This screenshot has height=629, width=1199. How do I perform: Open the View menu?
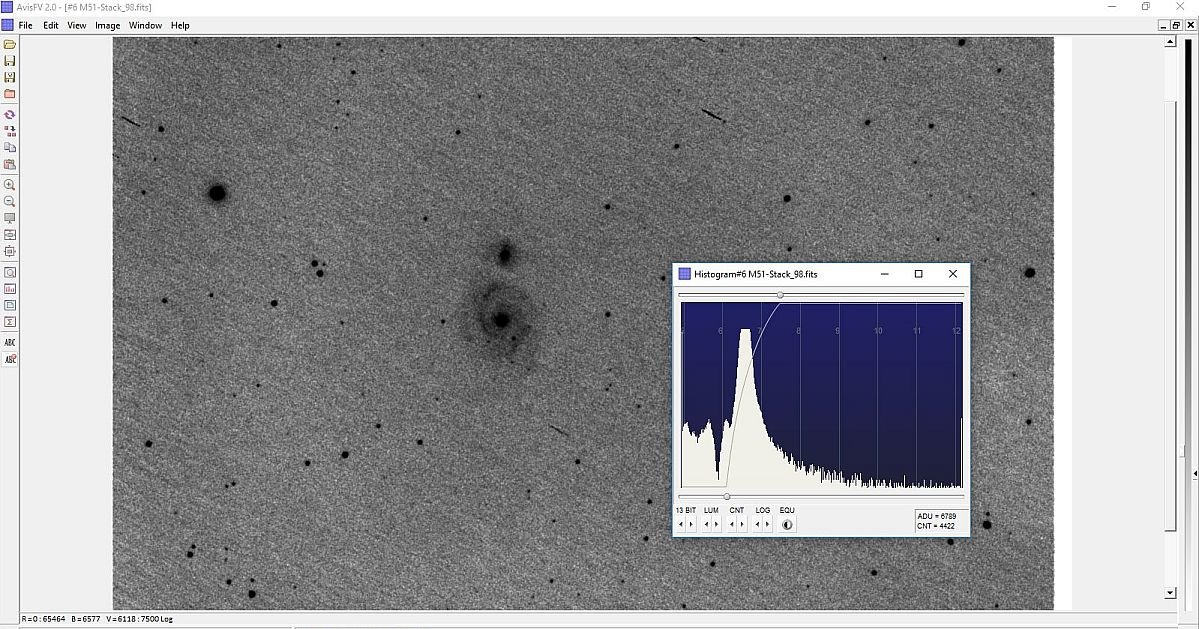pos(76,25)
